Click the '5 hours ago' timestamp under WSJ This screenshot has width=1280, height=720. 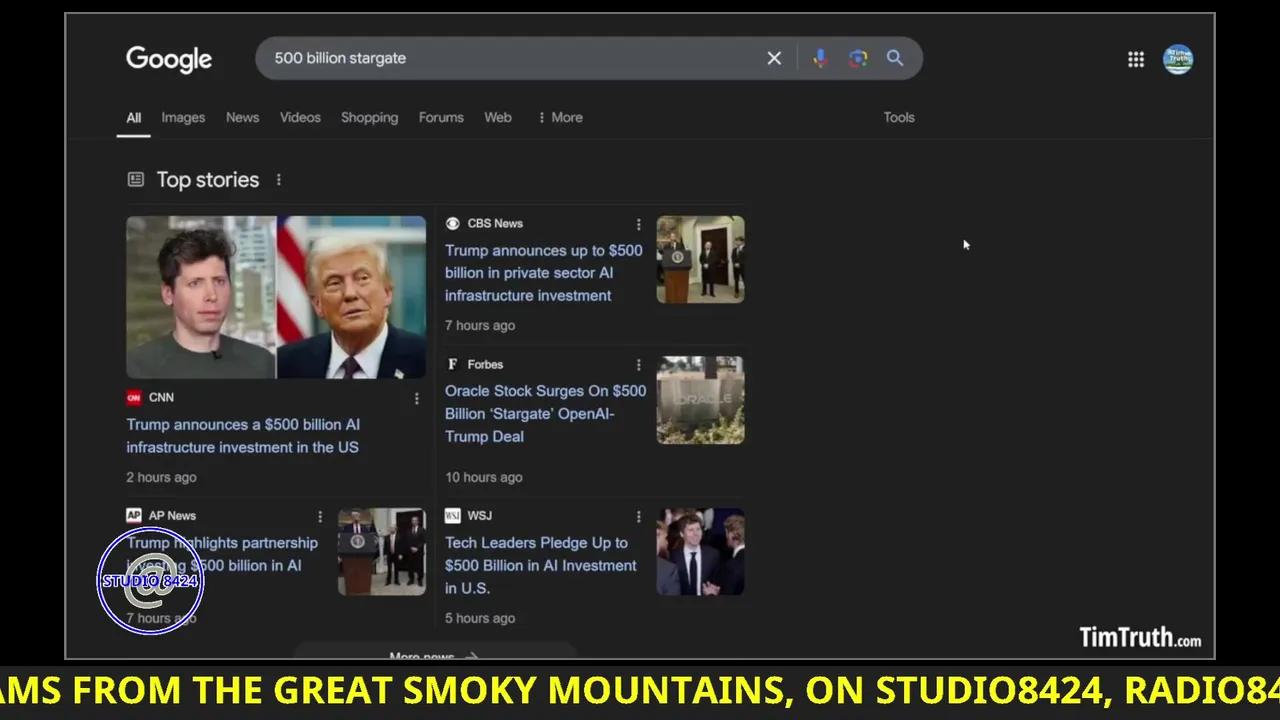pyautogui.click(x=480, y=618)
